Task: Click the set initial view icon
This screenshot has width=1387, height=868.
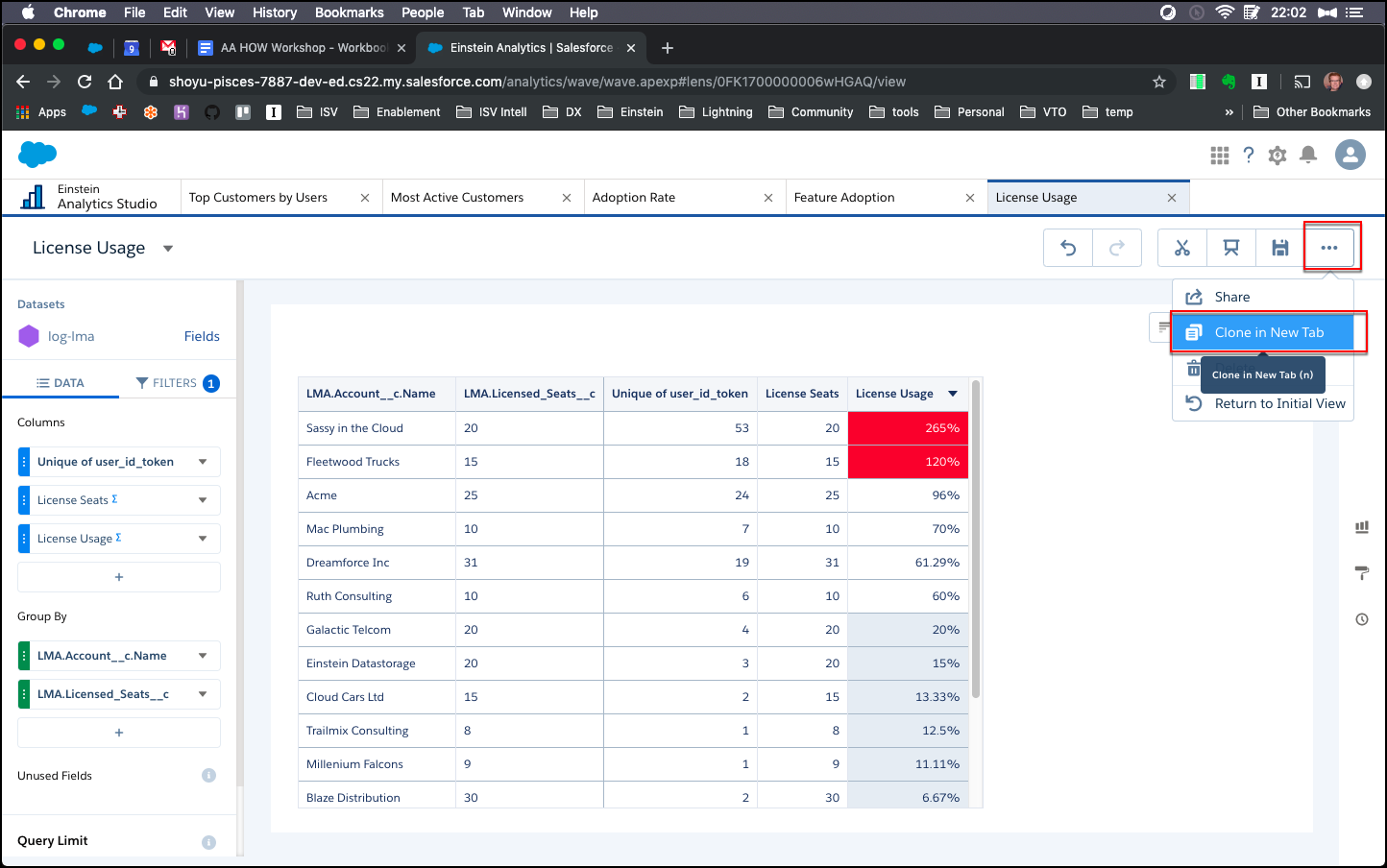Action: (1230, 248)
